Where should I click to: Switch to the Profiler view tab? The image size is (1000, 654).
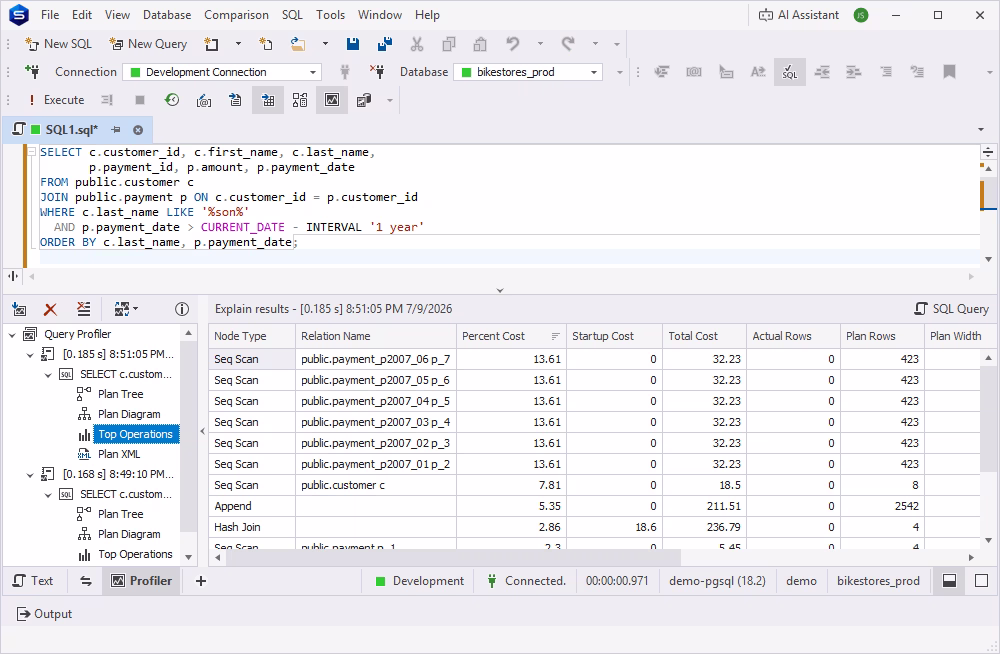pyautogui.click(x=142, y=581)
